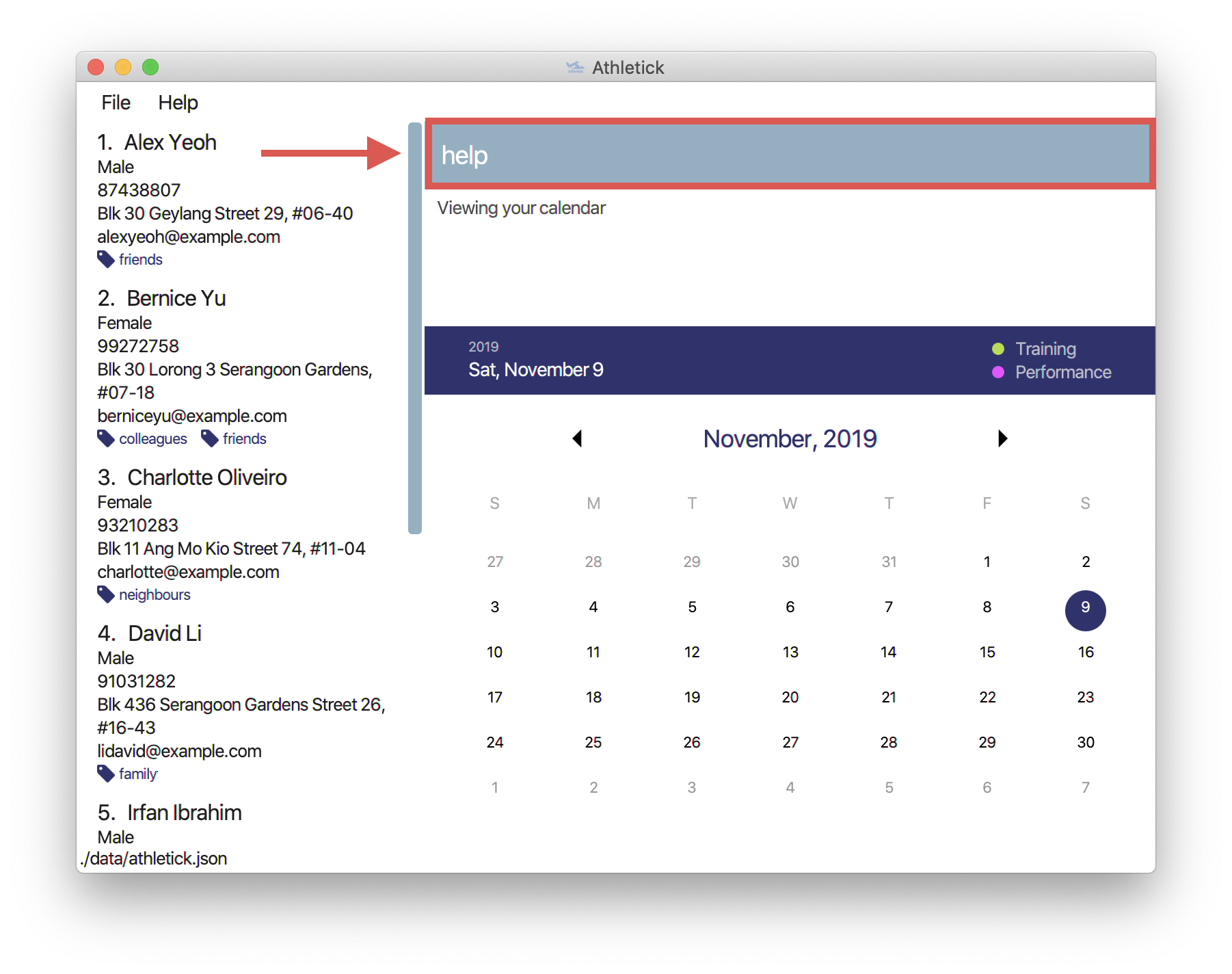Click the Sat, November 9 header date

[536, 370]
